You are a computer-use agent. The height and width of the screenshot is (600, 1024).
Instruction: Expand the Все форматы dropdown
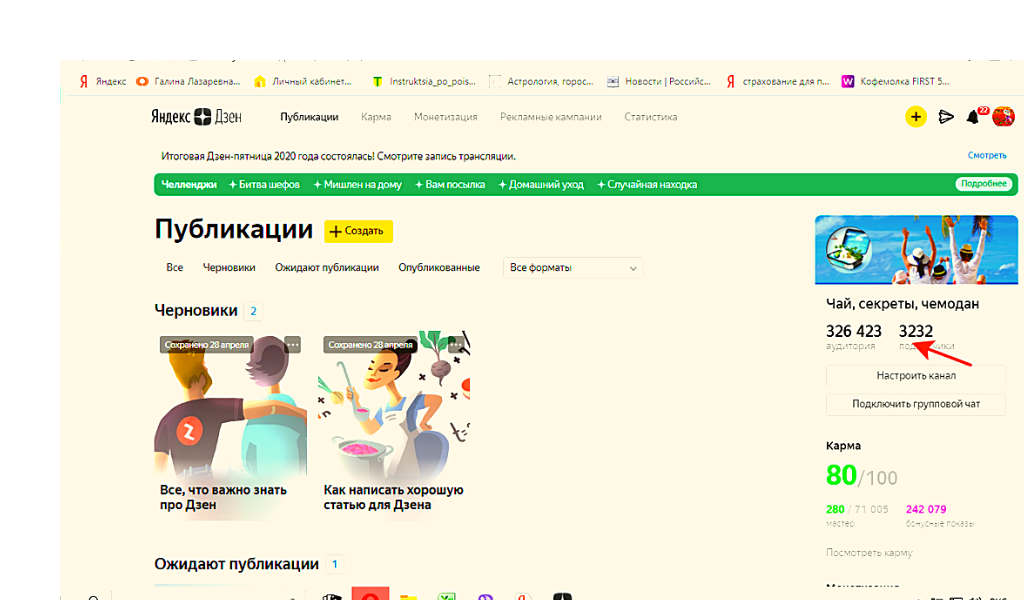point(573,268)
